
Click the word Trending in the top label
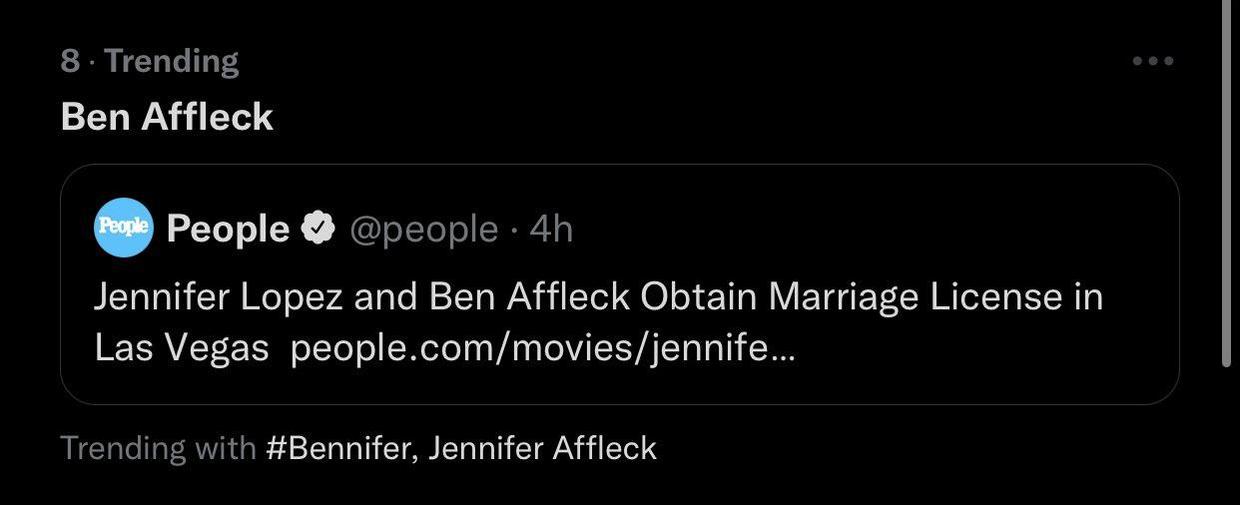[172, 61]
